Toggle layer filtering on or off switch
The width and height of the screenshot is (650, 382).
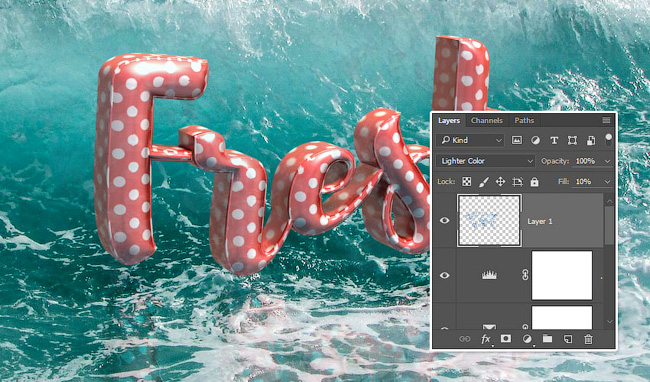click(608, 140)
